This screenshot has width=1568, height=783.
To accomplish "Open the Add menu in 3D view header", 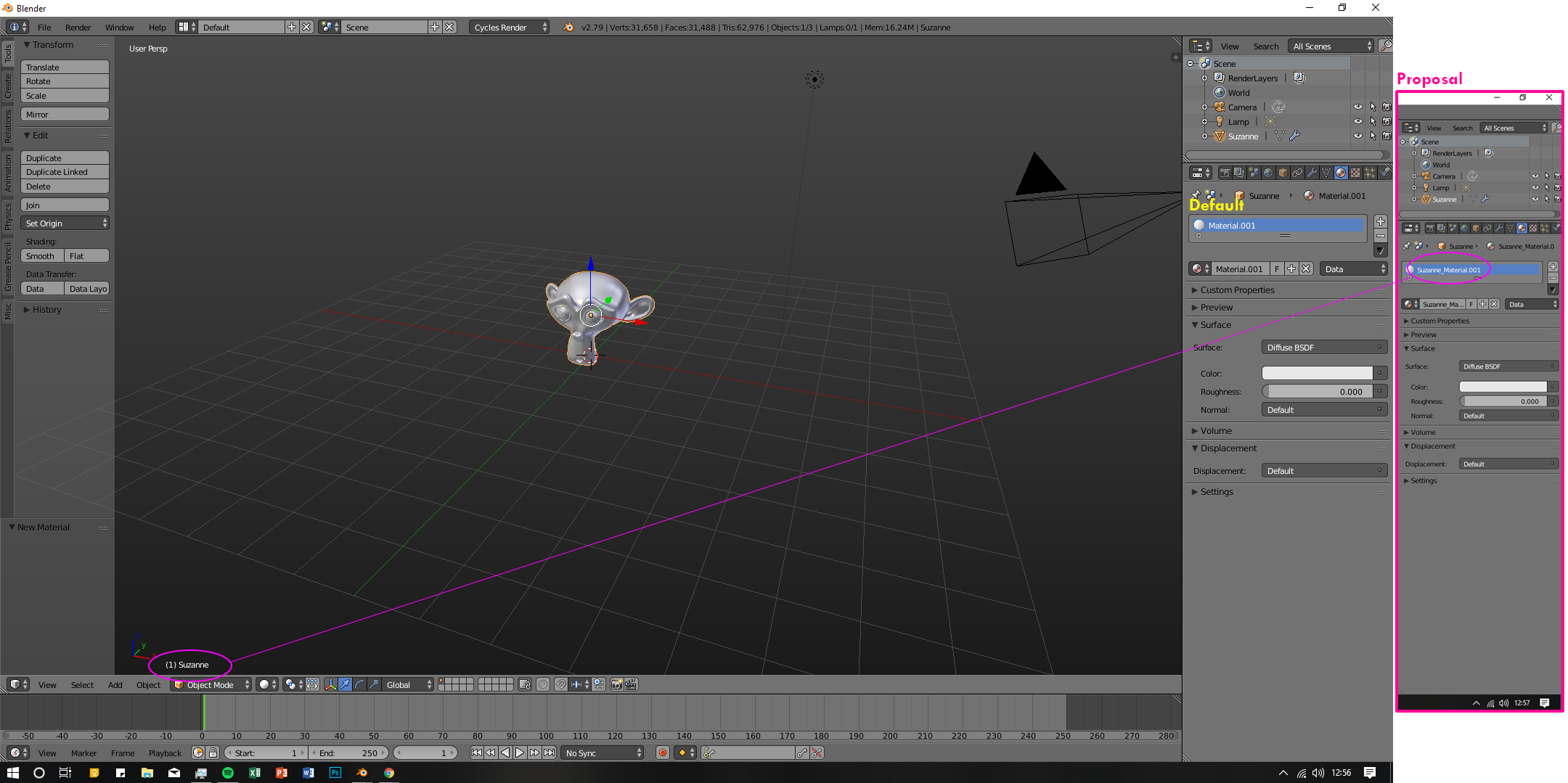I will pos(115,684).
